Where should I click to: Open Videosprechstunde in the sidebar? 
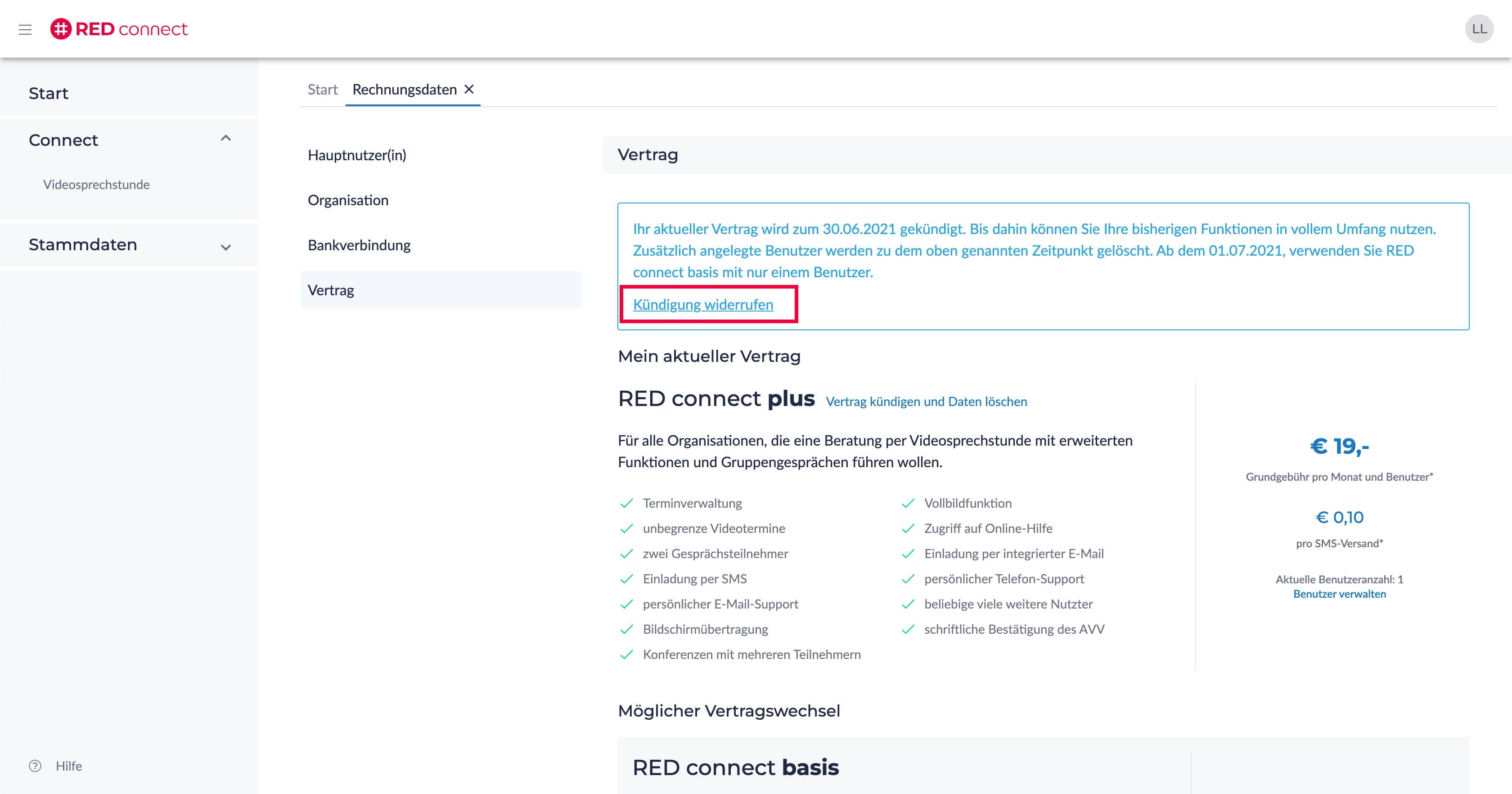click(96, 185)
